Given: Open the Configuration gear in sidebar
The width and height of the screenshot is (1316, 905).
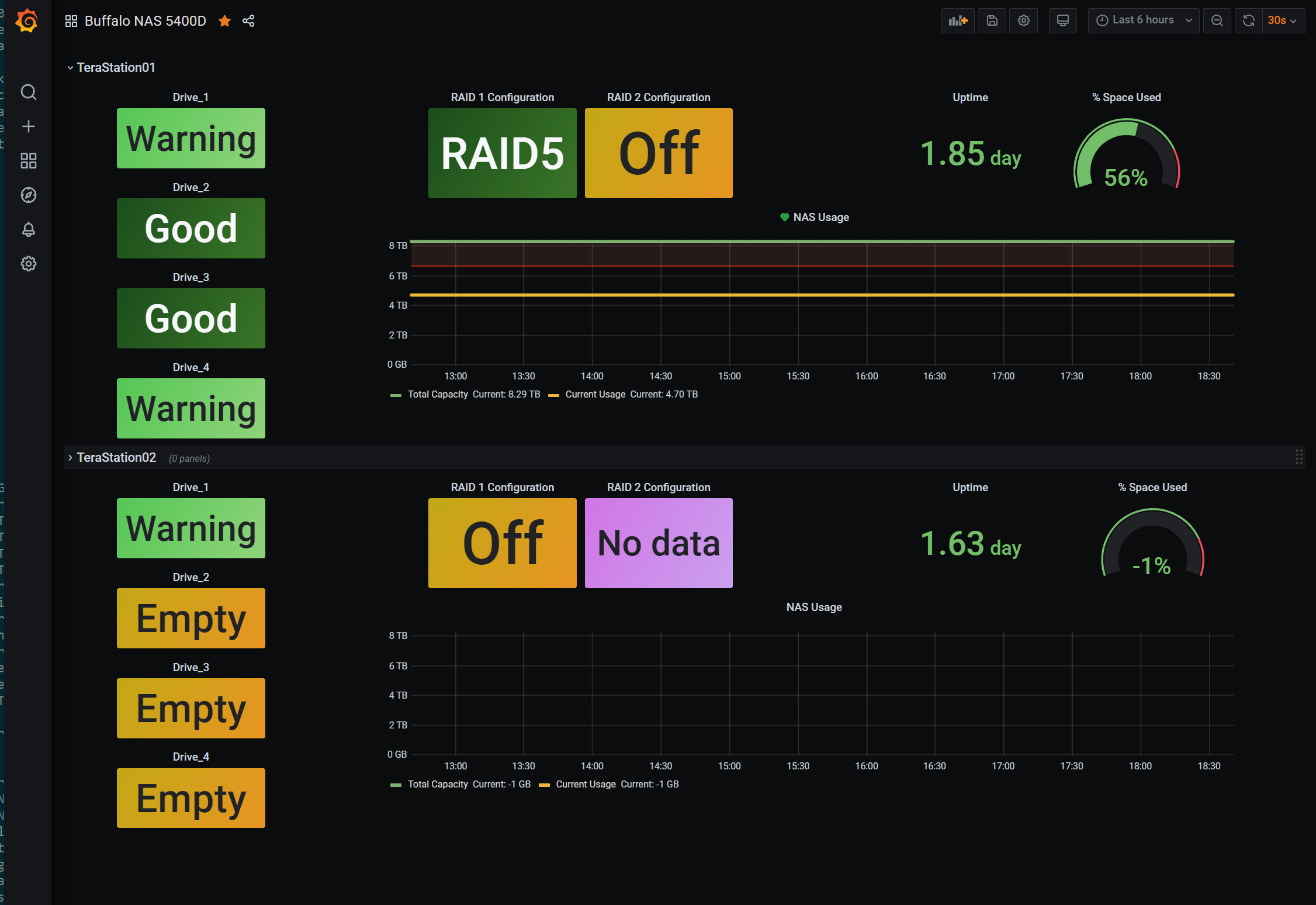Looking at the screenshot, I should [x=28, y=264].
